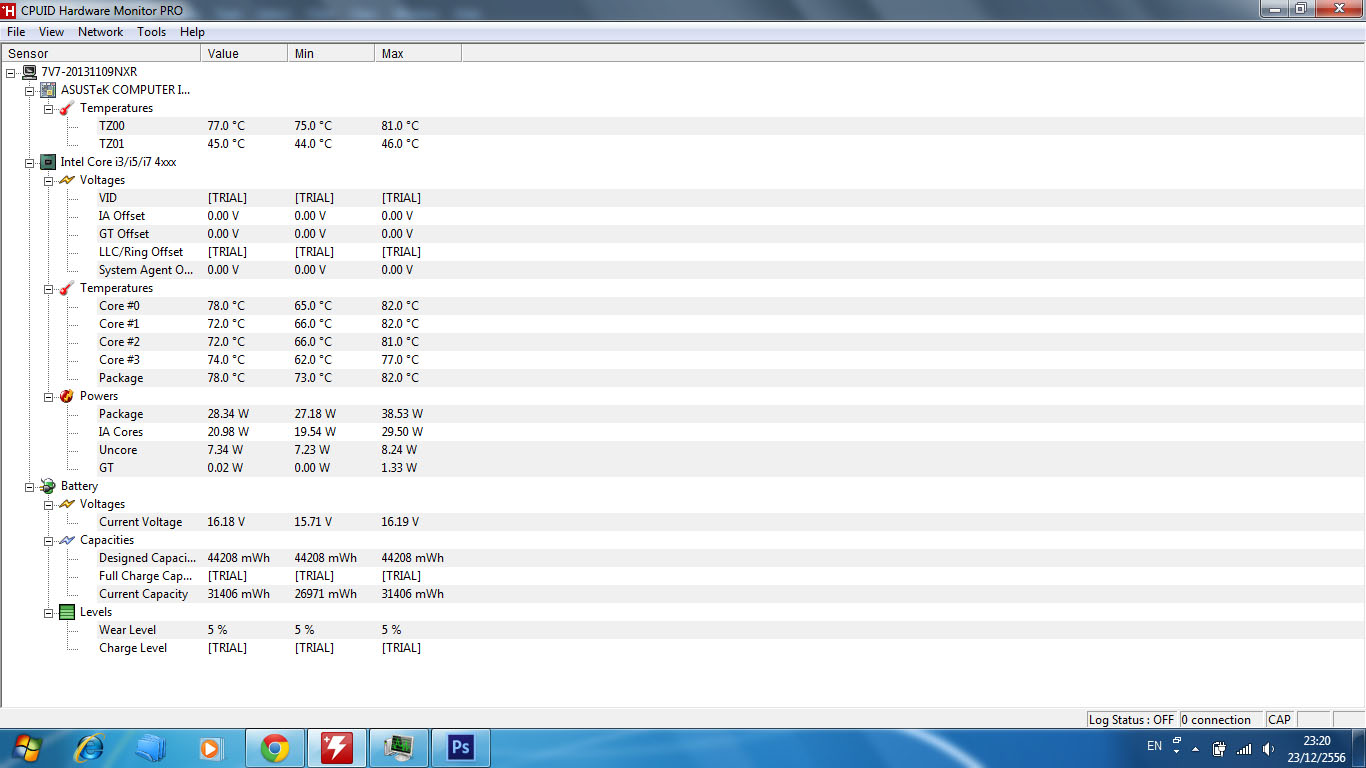Collapse Voltages under Intel Core
Screen dimensions: 1366x768
[x=49, y=180]
